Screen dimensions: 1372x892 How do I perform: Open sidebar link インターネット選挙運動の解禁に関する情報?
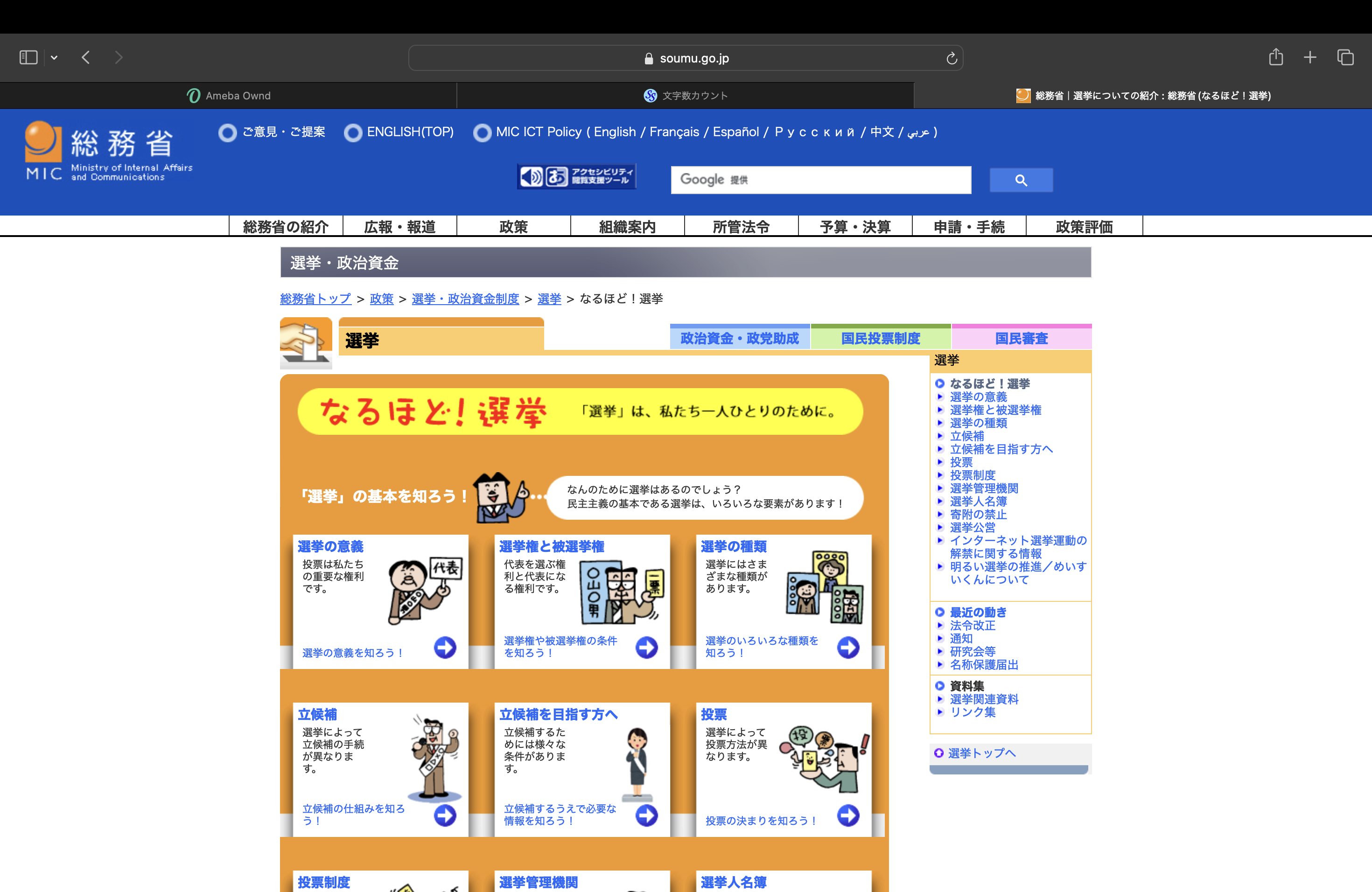[1018, 547]
